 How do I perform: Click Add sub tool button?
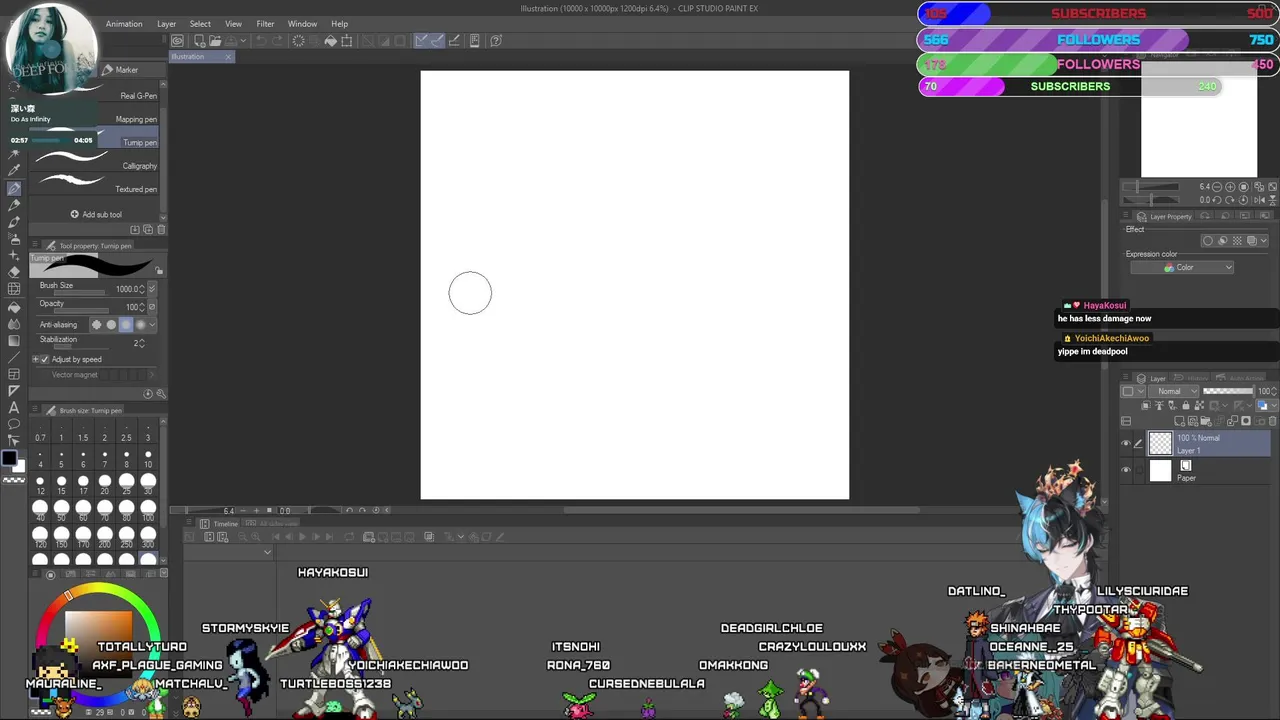pos(96,214)
